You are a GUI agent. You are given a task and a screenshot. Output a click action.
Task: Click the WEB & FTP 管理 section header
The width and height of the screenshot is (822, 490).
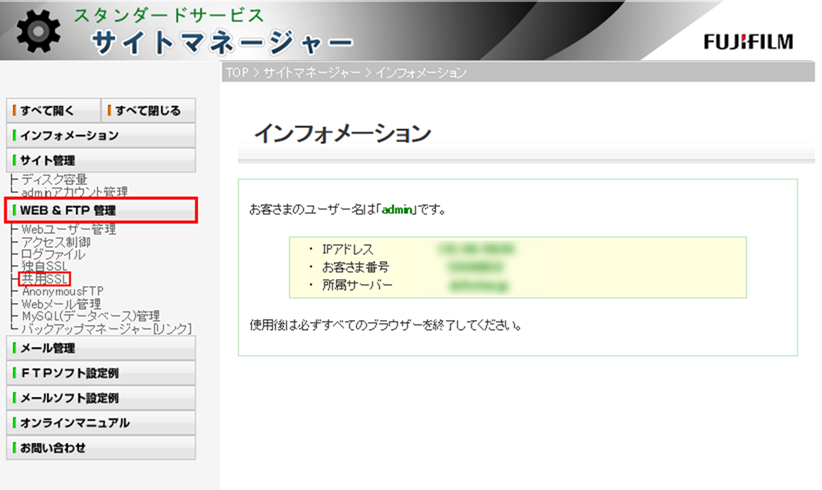pos(101,210)
